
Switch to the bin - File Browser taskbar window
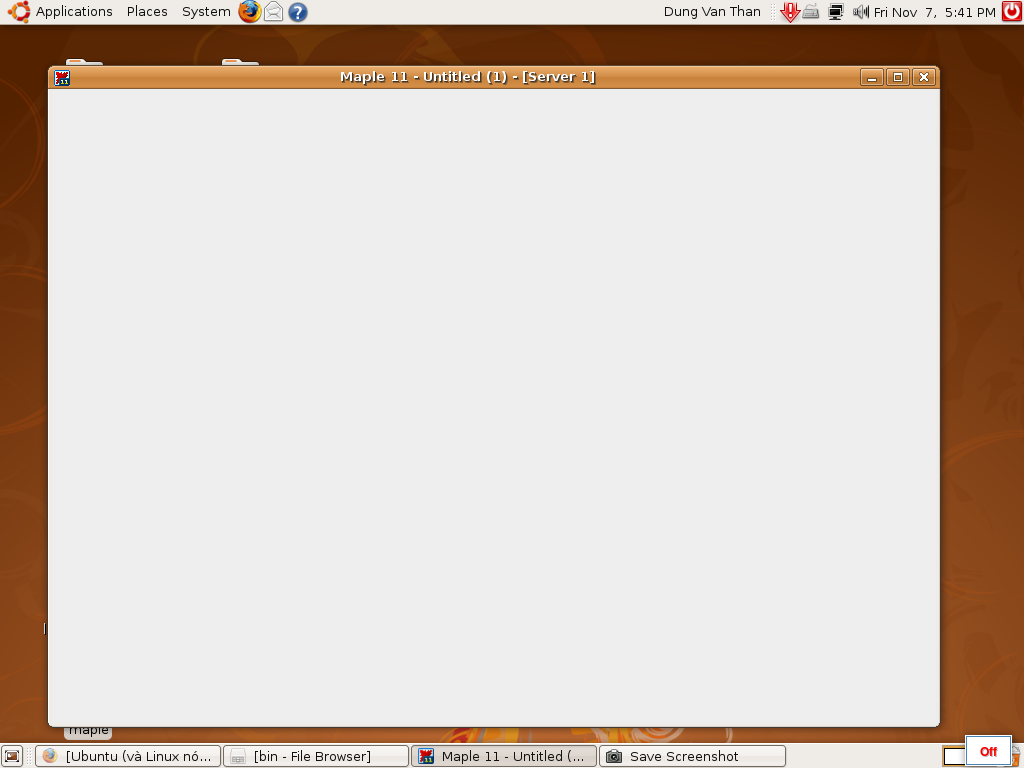pos(316,756)
